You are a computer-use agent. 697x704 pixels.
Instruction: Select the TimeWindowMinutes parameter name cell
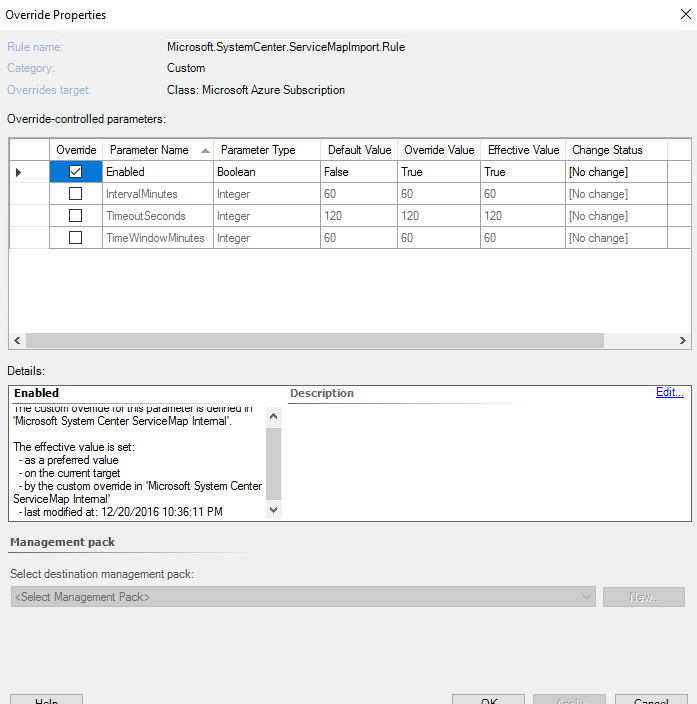coord(158,238)
